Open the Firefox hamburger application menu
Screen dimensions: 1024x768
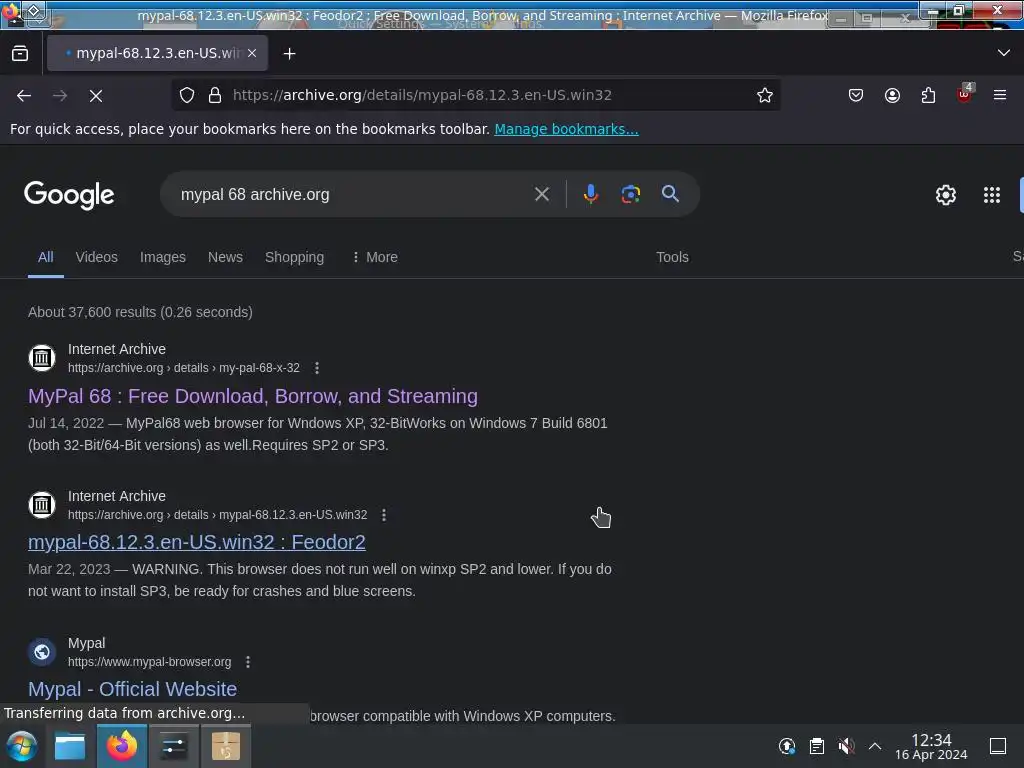[x=1000, y=95]
